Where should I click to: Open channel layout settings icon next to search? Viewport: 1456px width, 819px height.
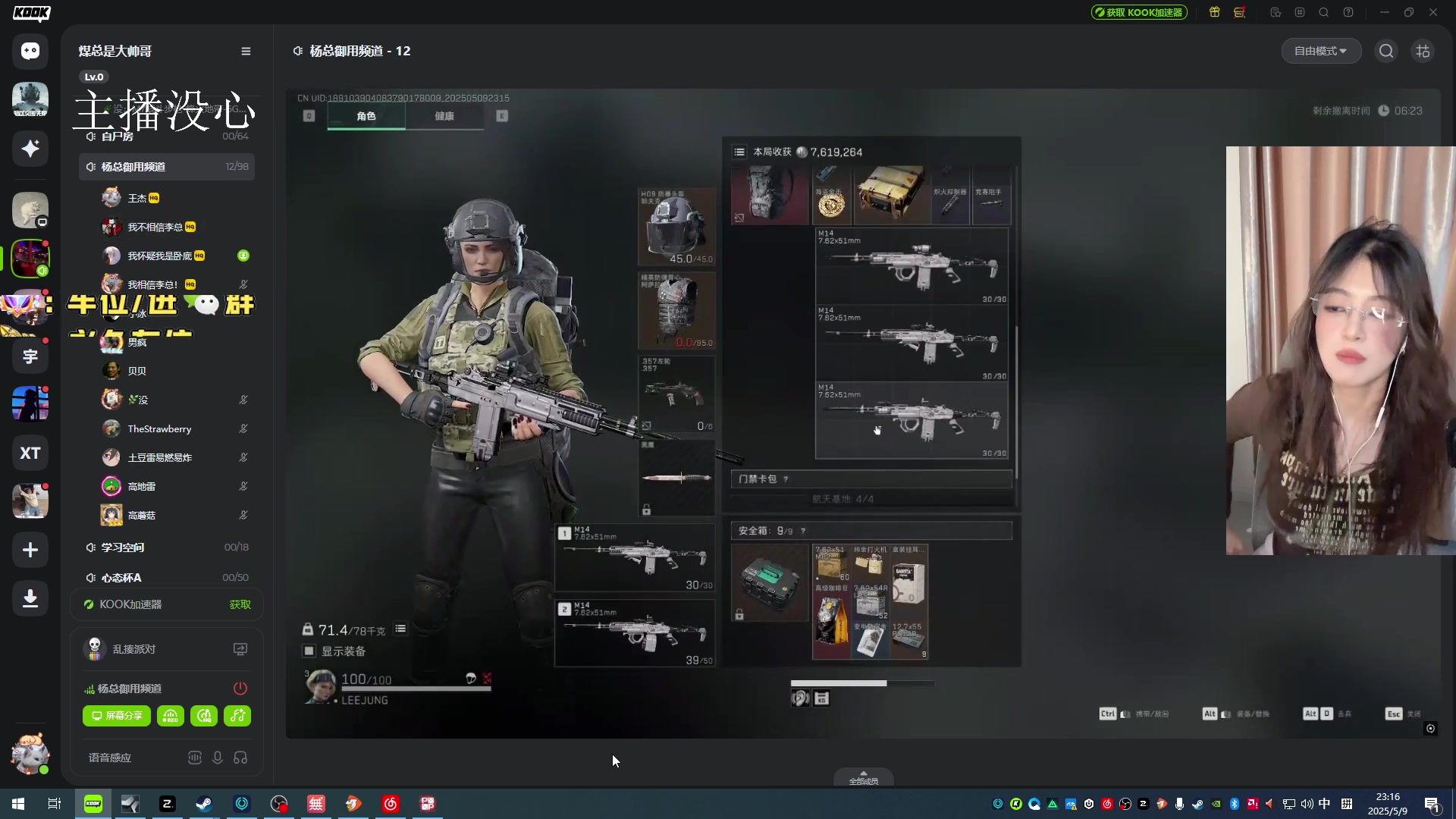click(x=1423, y=51)
